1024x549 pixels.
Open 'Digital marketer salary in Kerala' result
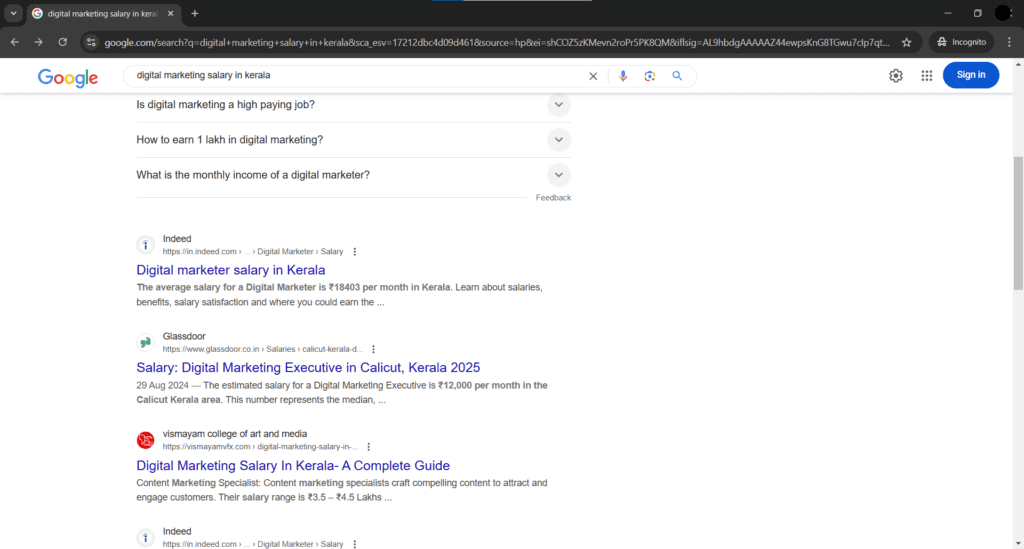click(x=231, y=270)
